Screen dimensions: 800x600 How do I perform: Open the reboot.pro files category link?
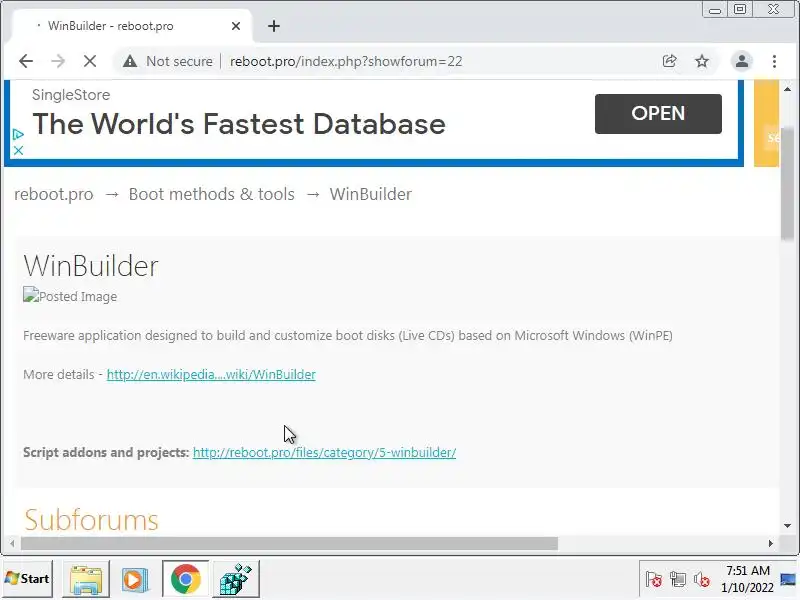pyautogui.click(x=324, y=453)
